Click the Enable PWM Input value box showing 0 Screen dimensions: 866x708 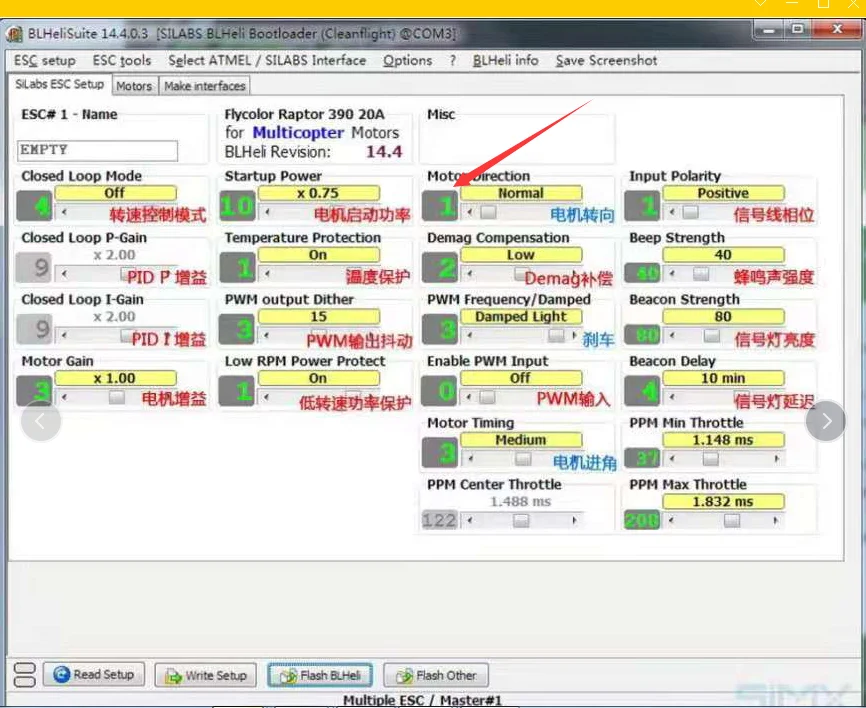click(440, 391)
